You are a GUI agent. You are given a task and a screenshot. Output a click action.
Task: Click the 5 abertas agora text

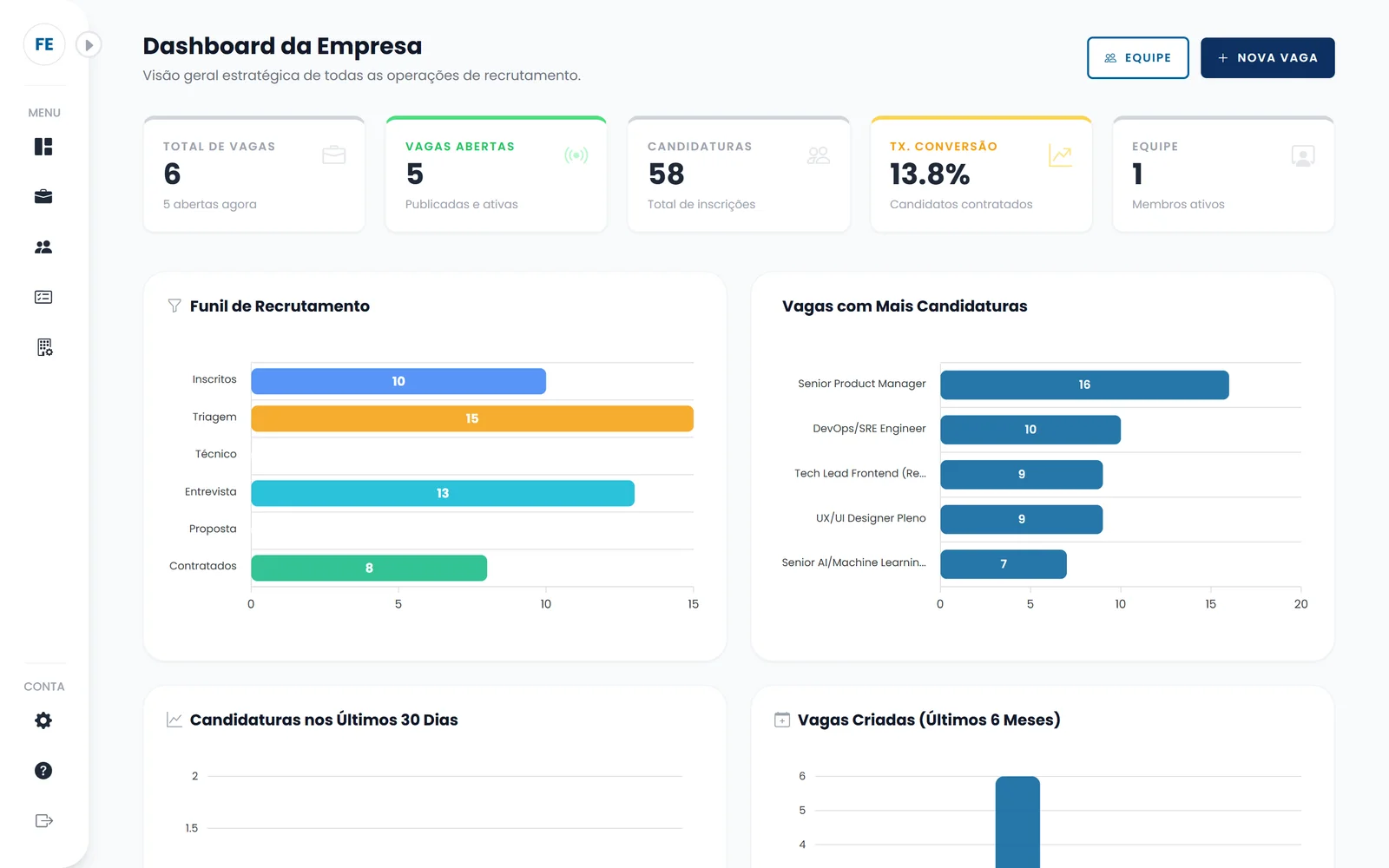210,204
